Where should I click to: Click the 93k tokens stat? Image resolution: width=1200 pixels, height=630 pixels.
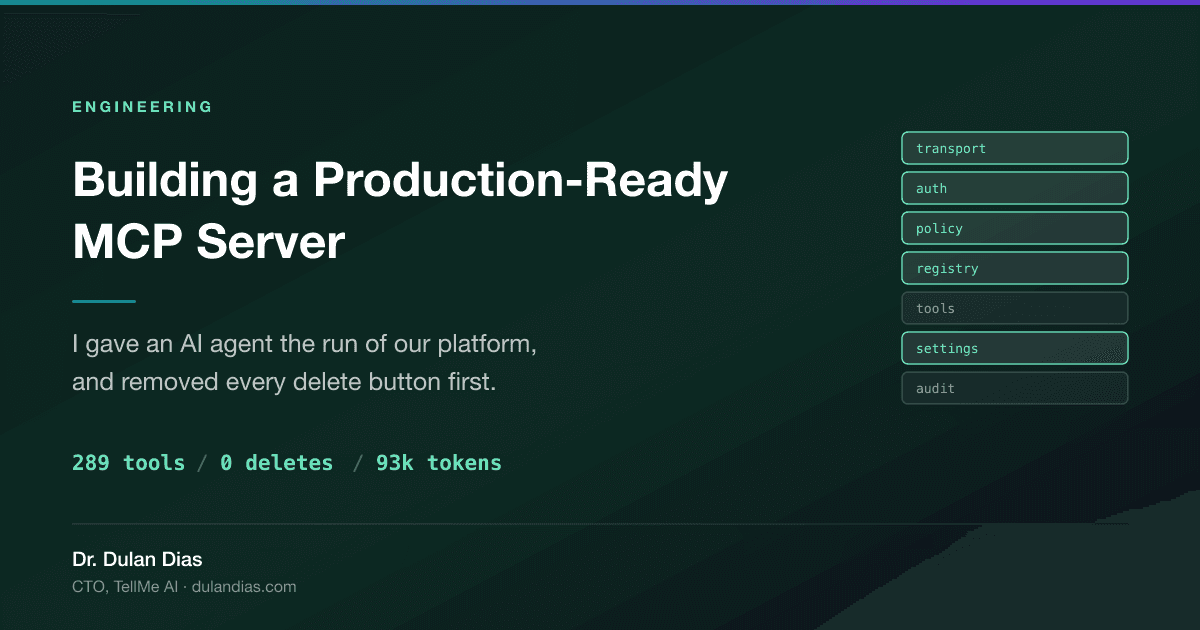pyautogui.click(x=439, y=463)
